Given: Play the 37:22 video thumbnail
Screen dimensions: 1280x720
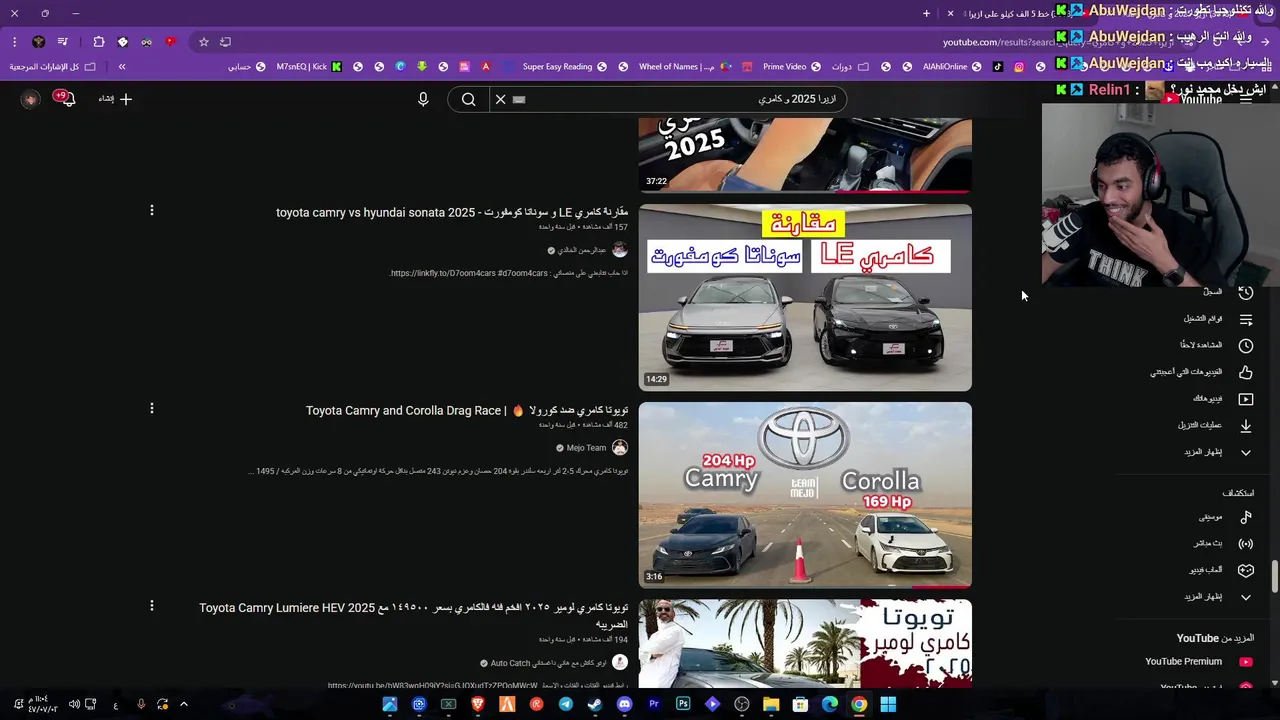Looking at the screenshot, I should [x=805, y=156].
